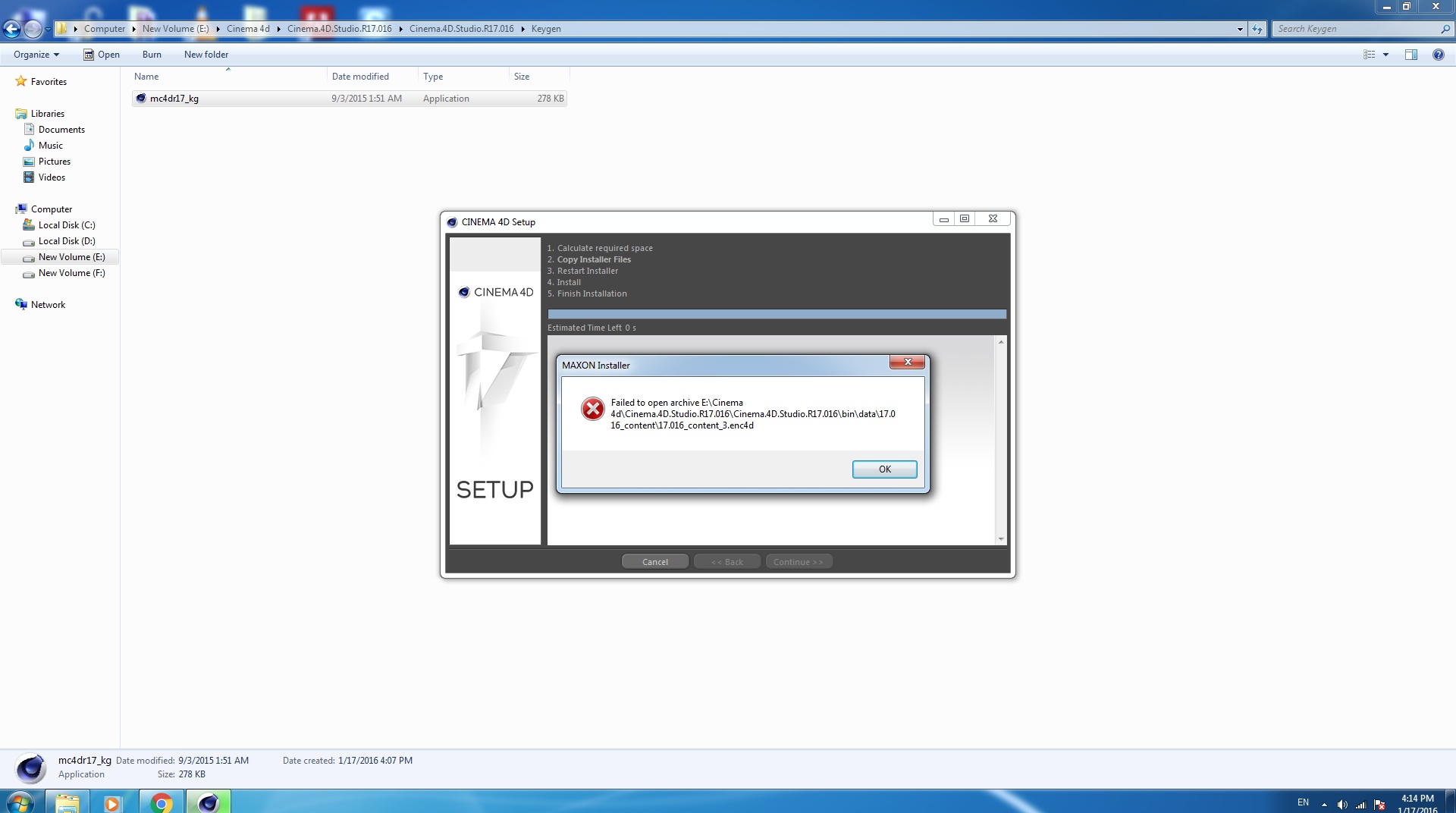Screen dimensions: 1456x813
Task: Click the recent pages dropdown arrow
Action: click(48, 30)
